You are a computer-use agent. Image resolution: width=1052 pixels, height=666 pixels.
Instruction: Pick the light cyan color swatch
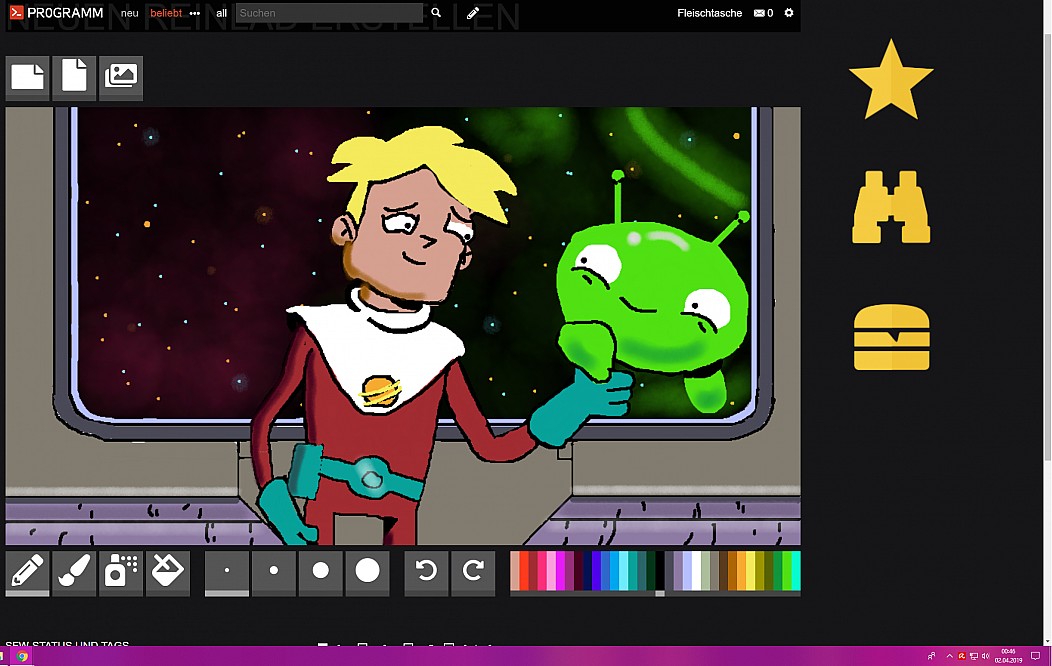pos(623,571)
